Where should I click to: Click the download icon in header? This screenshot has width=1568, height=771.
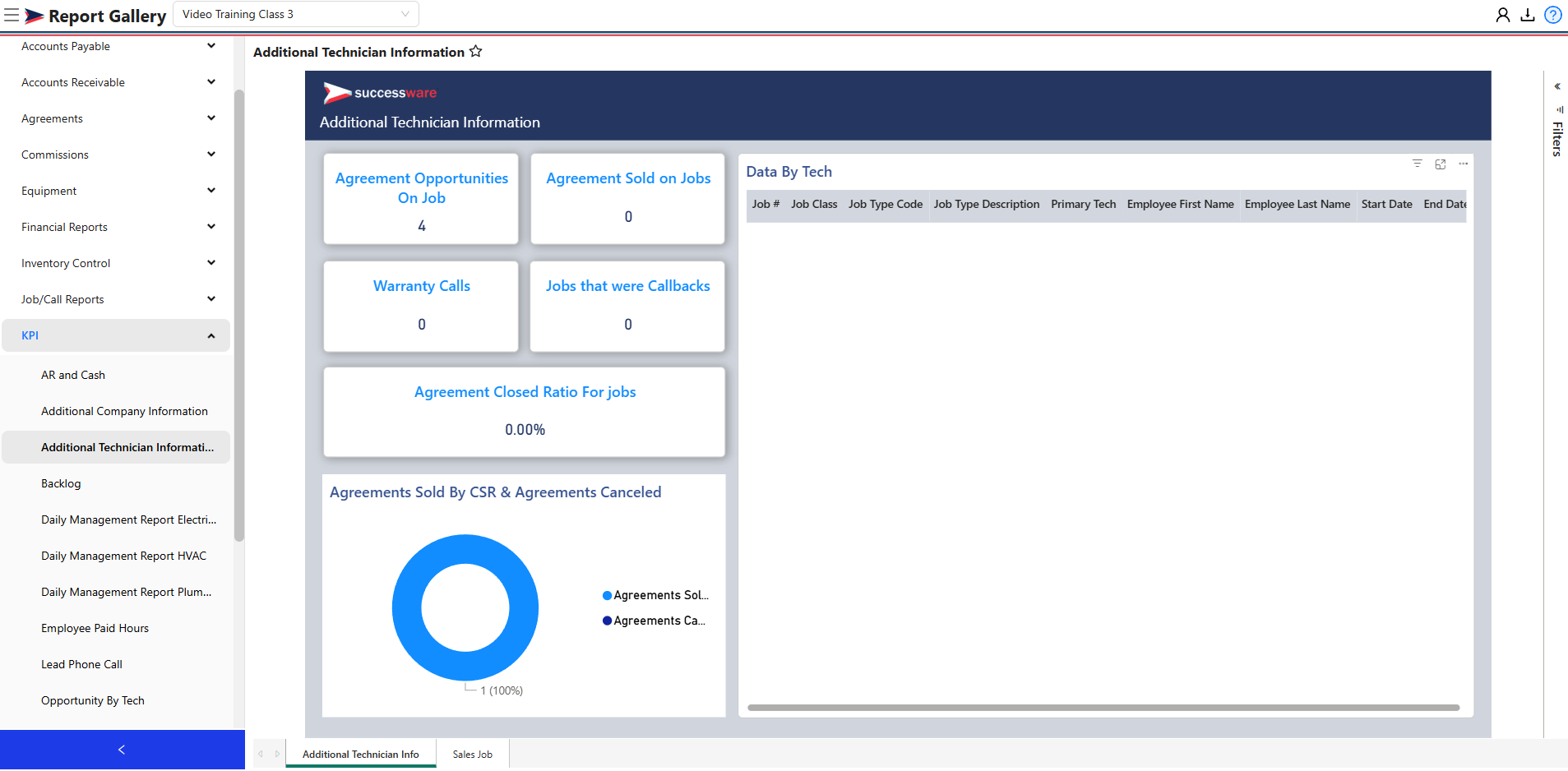click(x=1528, y=15)
